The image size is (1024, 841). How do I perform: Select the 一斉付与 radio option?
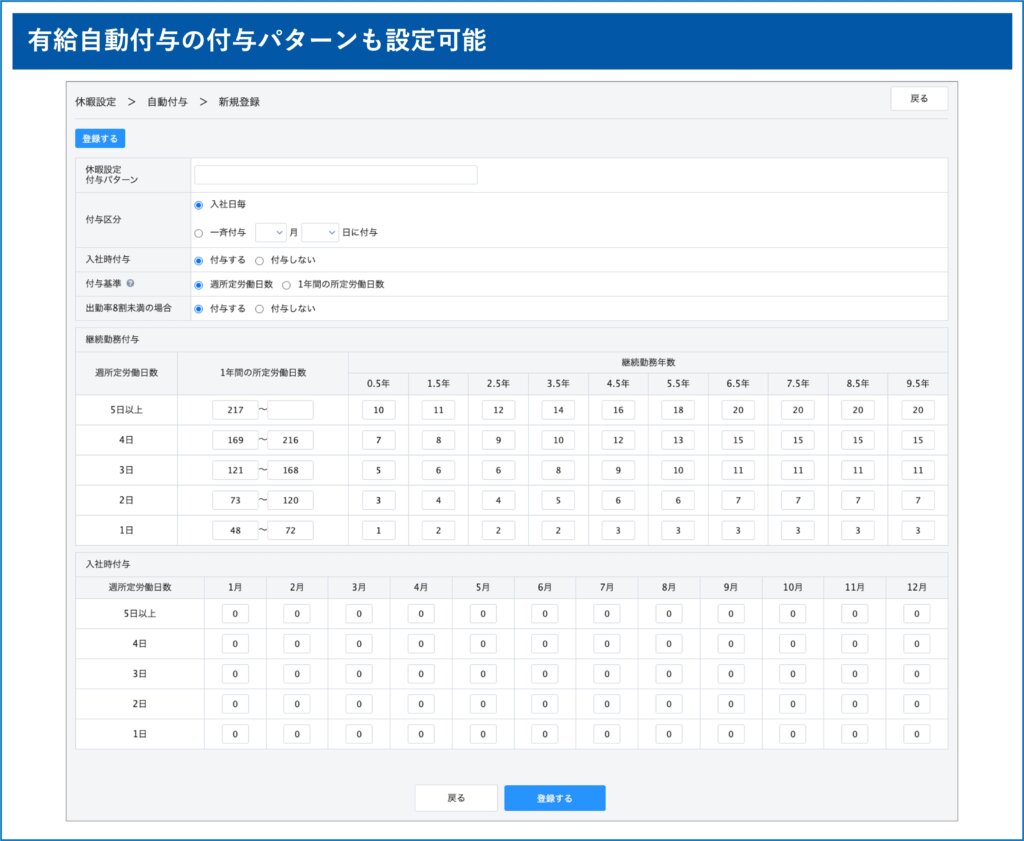(199, 233)
